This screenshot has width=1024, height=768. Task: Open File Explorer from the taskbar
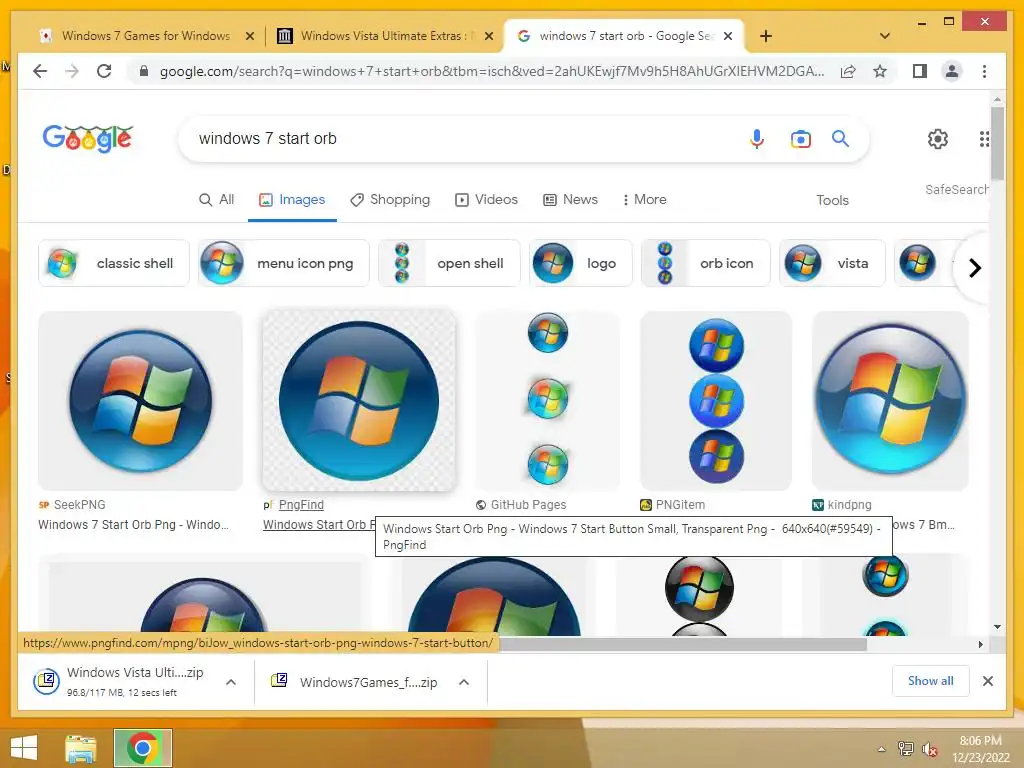pyautogui.click(x=80, y=748)
